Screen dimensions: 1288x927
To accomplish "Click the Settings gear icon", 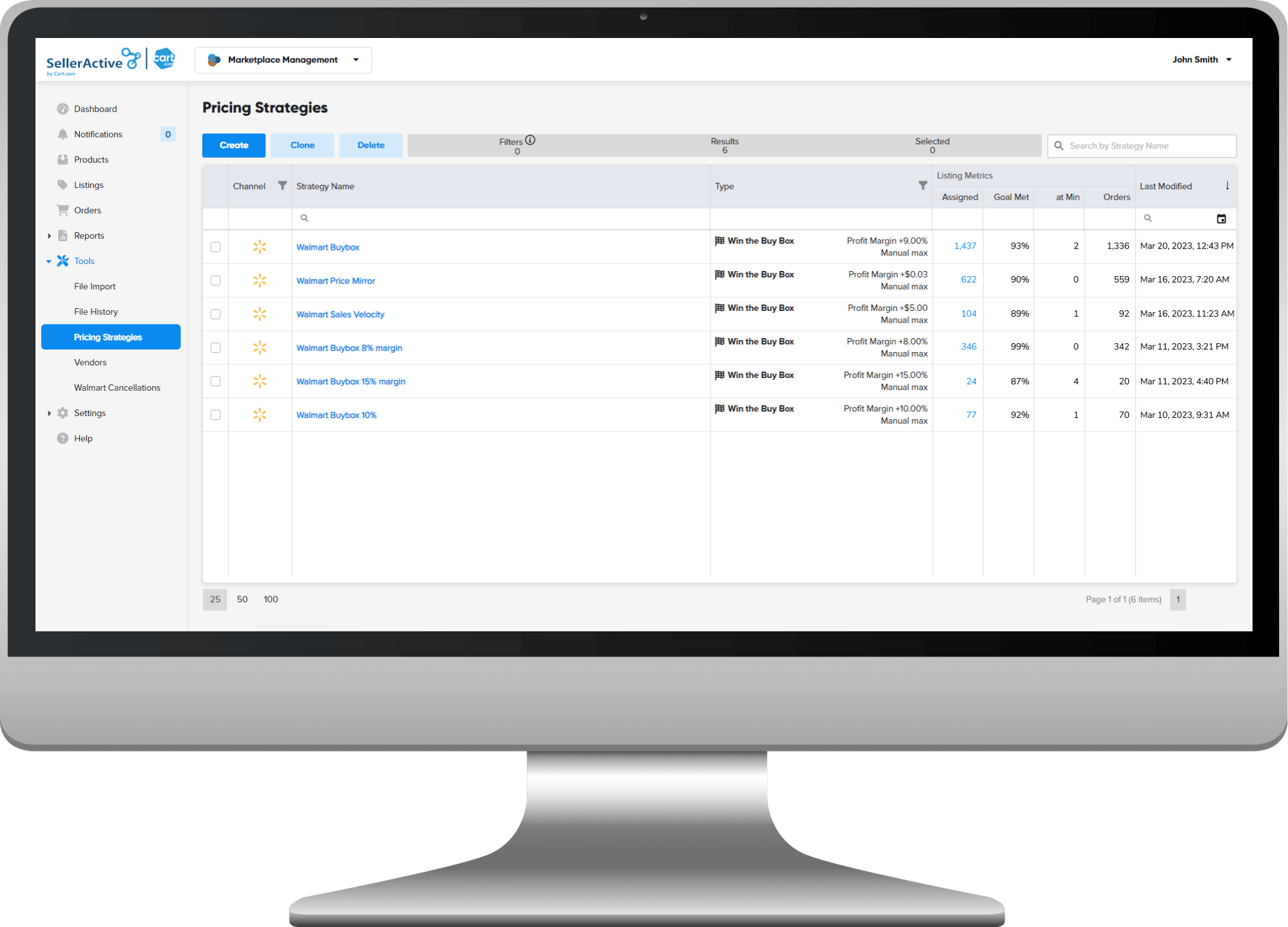I will click(62, 413).
